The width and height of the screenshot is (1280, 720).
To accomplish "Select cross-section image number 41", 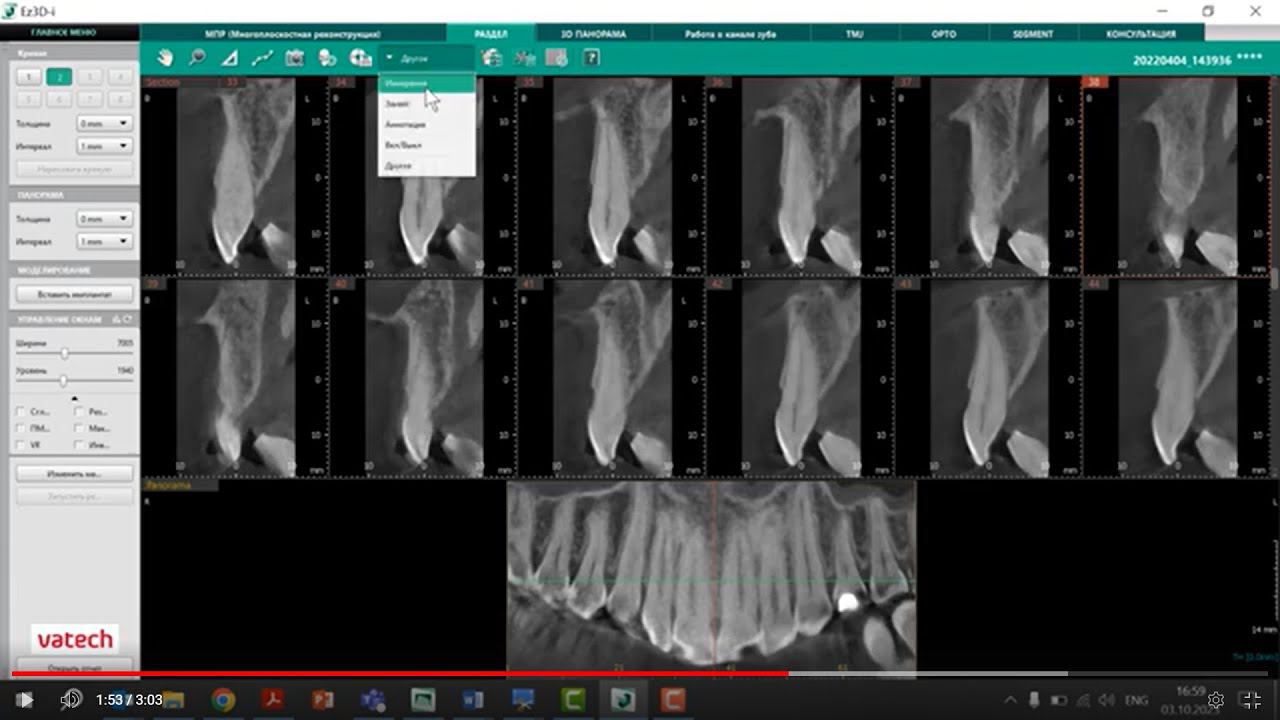I will 612,377.
